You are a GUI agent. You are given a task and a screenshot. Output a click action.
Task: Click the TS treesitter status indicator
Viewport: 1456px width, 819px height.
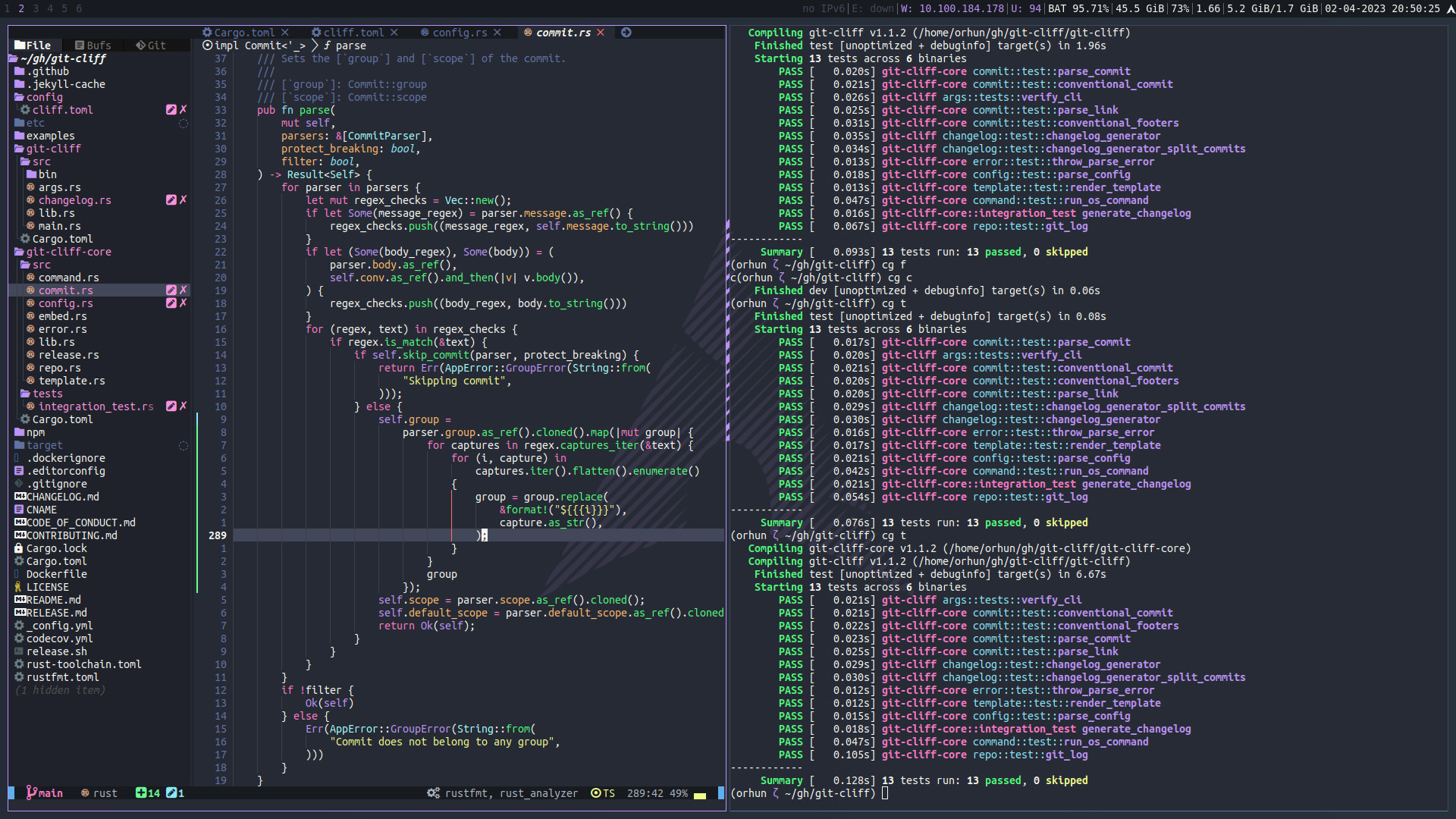[x=603, y=793]
